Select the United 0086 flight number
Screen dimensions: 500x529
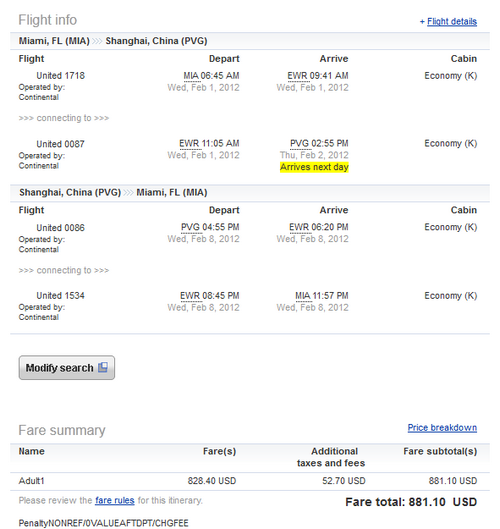[61, 228]
